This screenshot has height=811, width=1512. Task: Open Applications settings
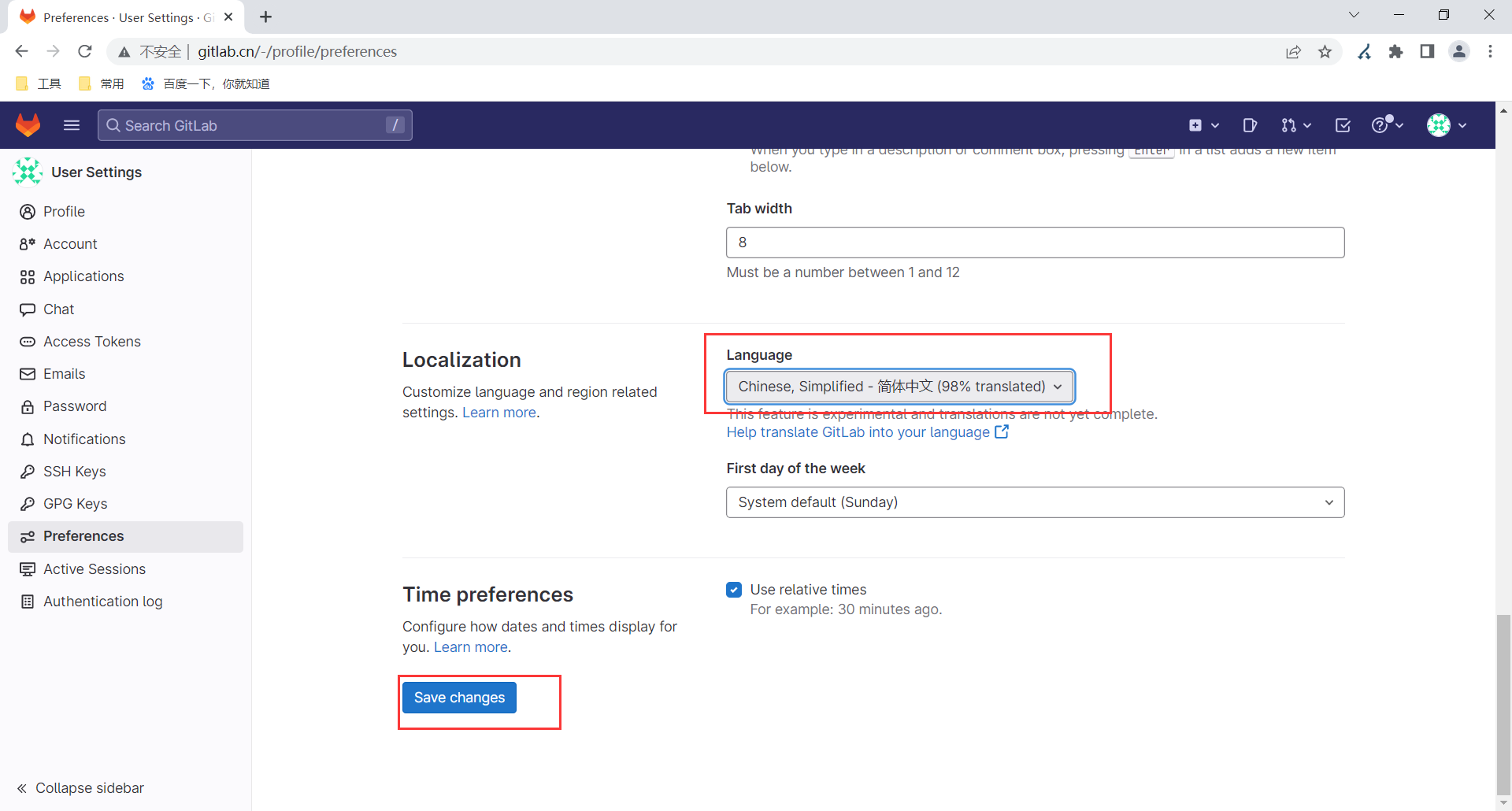[126, 276]
